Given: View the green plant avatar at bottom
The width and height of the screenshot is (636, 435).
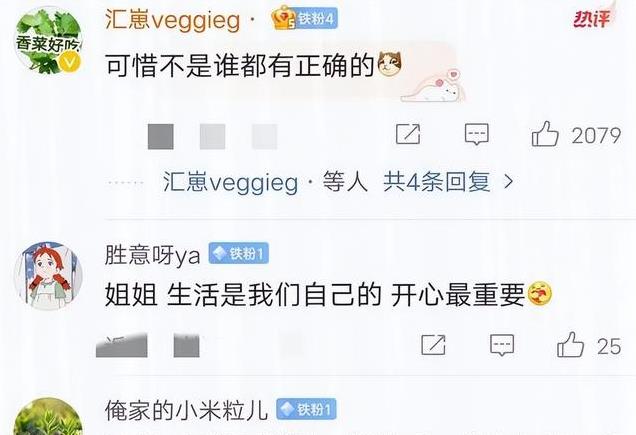Looking at the screenshot, I should click(x=48, y=416).
